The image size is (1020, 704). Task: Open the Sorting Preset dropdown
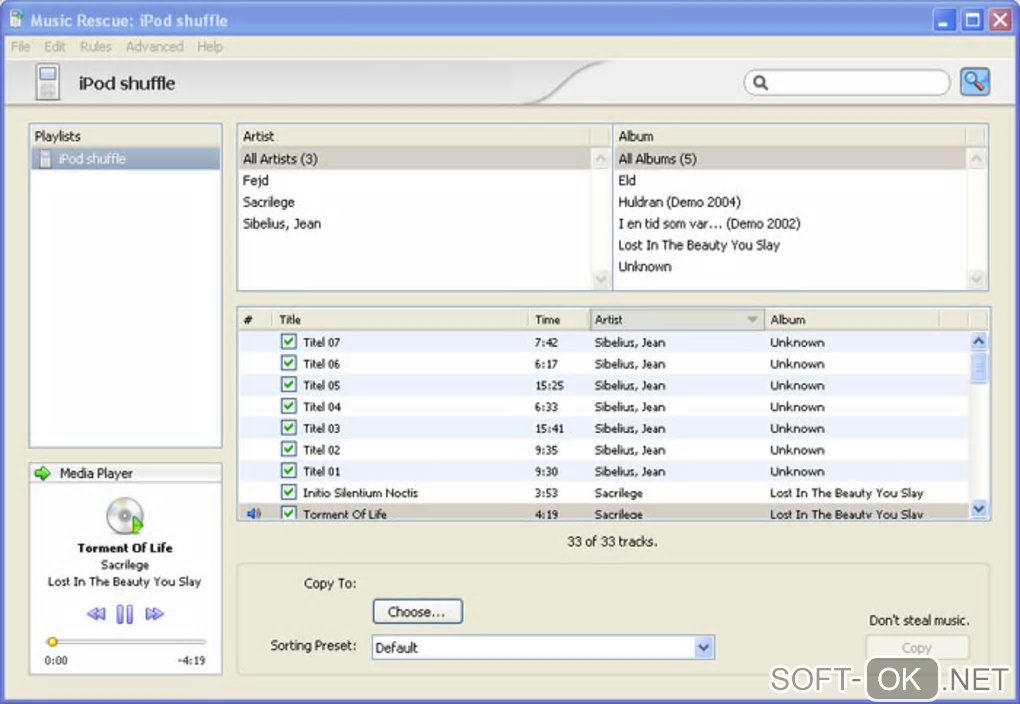tap(703, 648)
